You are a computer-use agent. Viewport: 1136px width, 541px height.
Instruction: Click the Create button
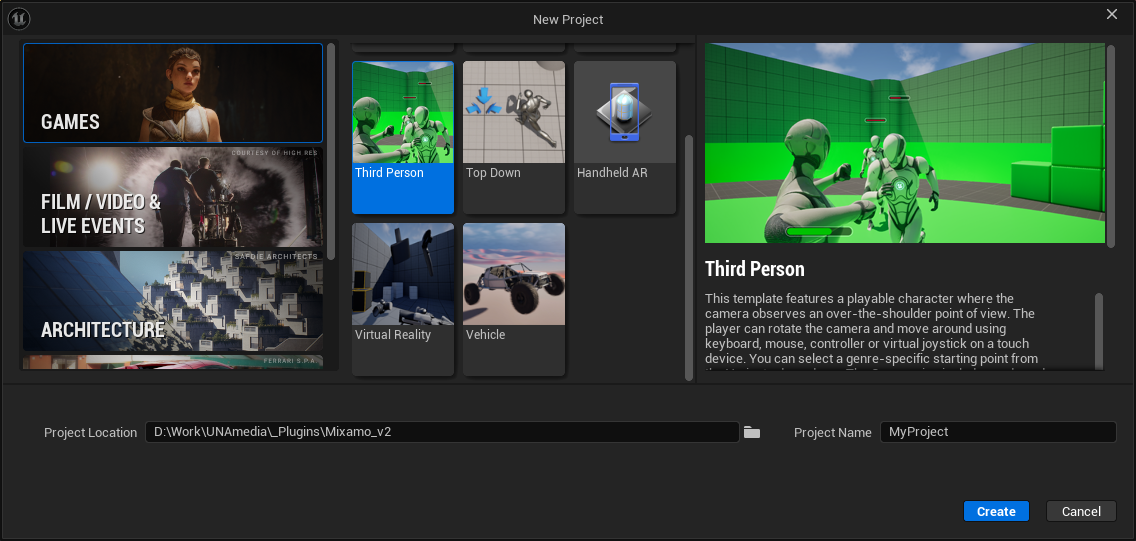(996, 511)
